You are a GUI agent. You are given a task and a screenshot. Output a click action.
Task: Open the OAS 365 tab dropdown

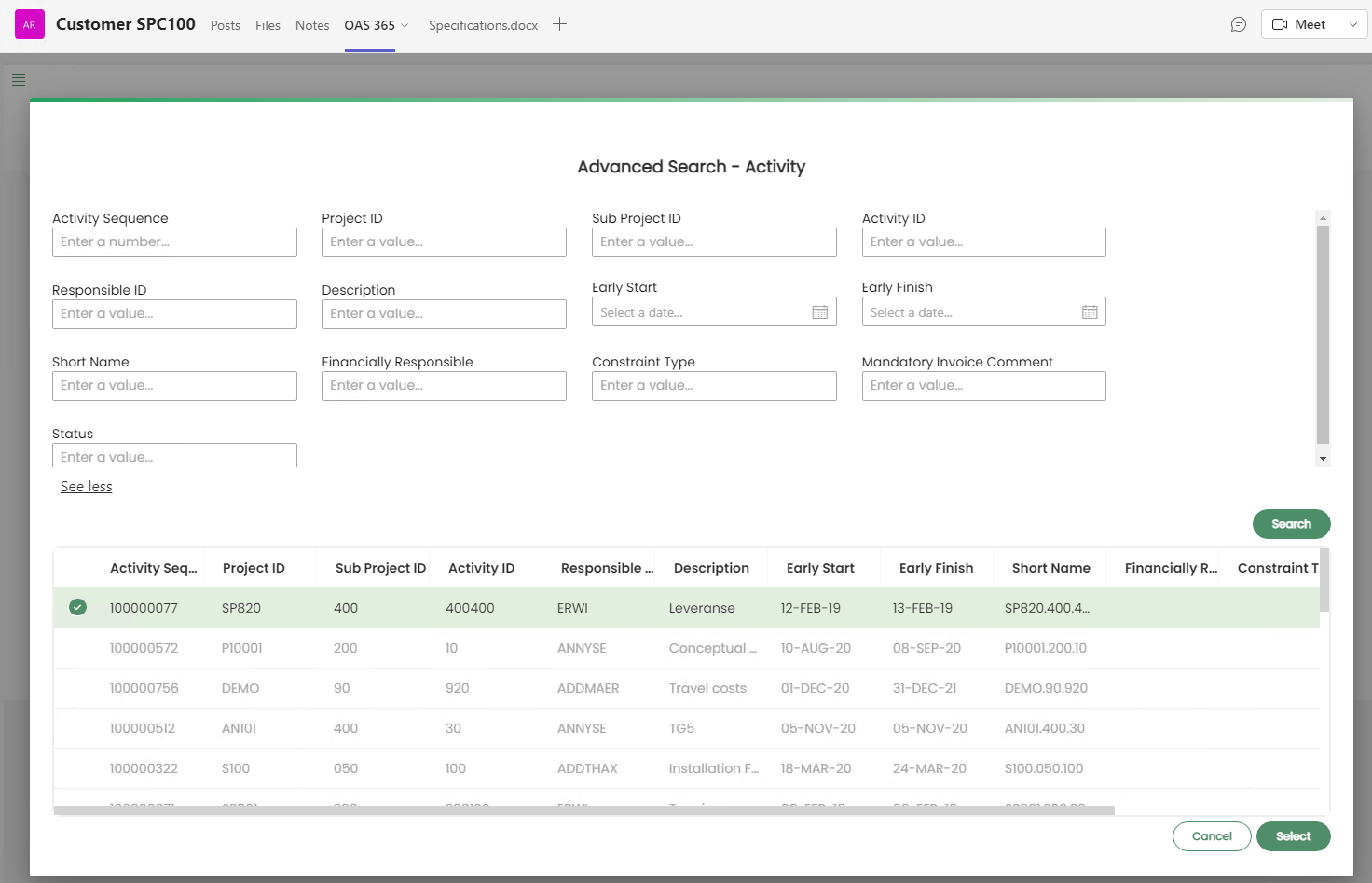tap(405, 26)
